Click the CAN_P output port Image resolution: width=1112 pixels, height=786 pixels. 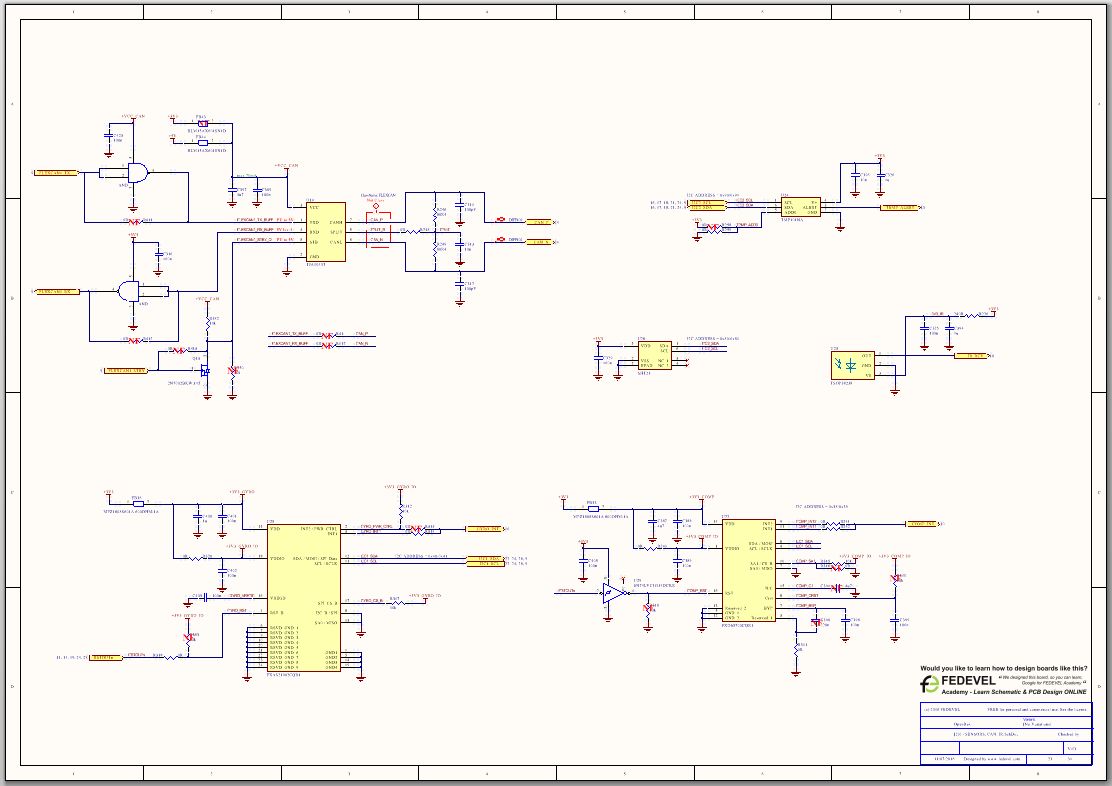(538, 221)
